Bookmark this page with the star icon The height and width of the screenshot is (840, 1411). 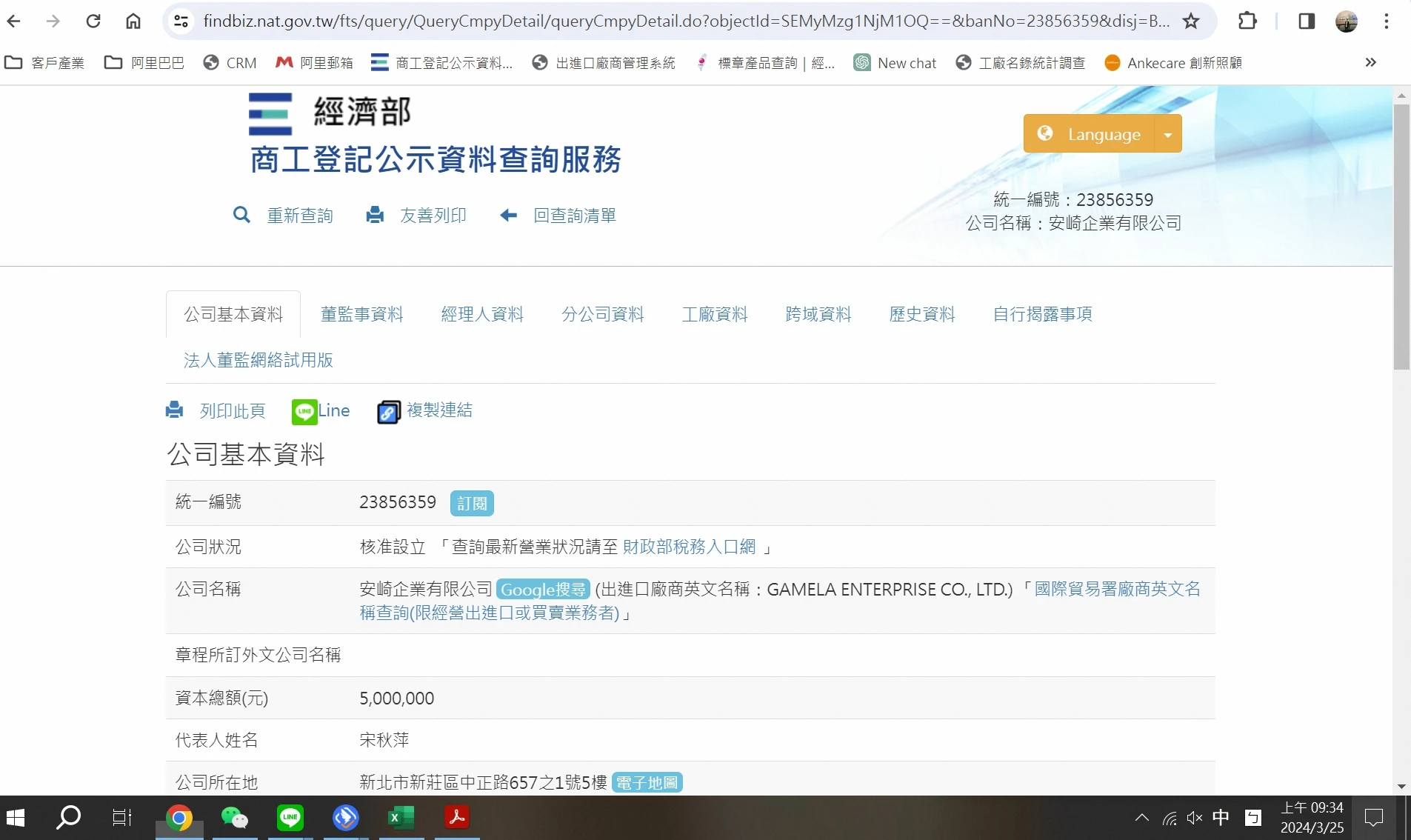[1191, 21]
